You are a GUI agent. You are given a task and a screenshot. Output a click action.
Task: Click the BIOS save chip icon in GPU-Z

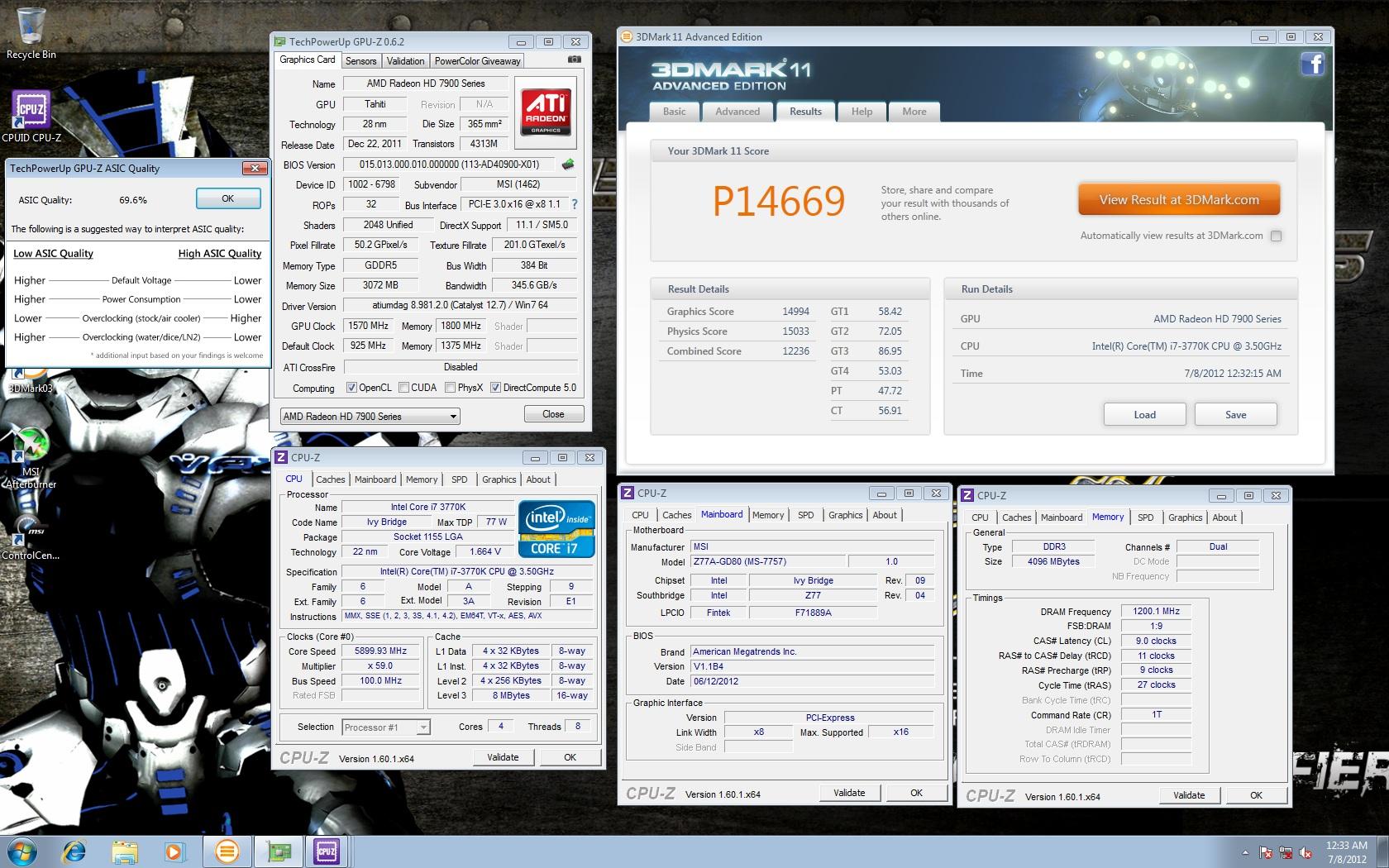coord(568,165)
